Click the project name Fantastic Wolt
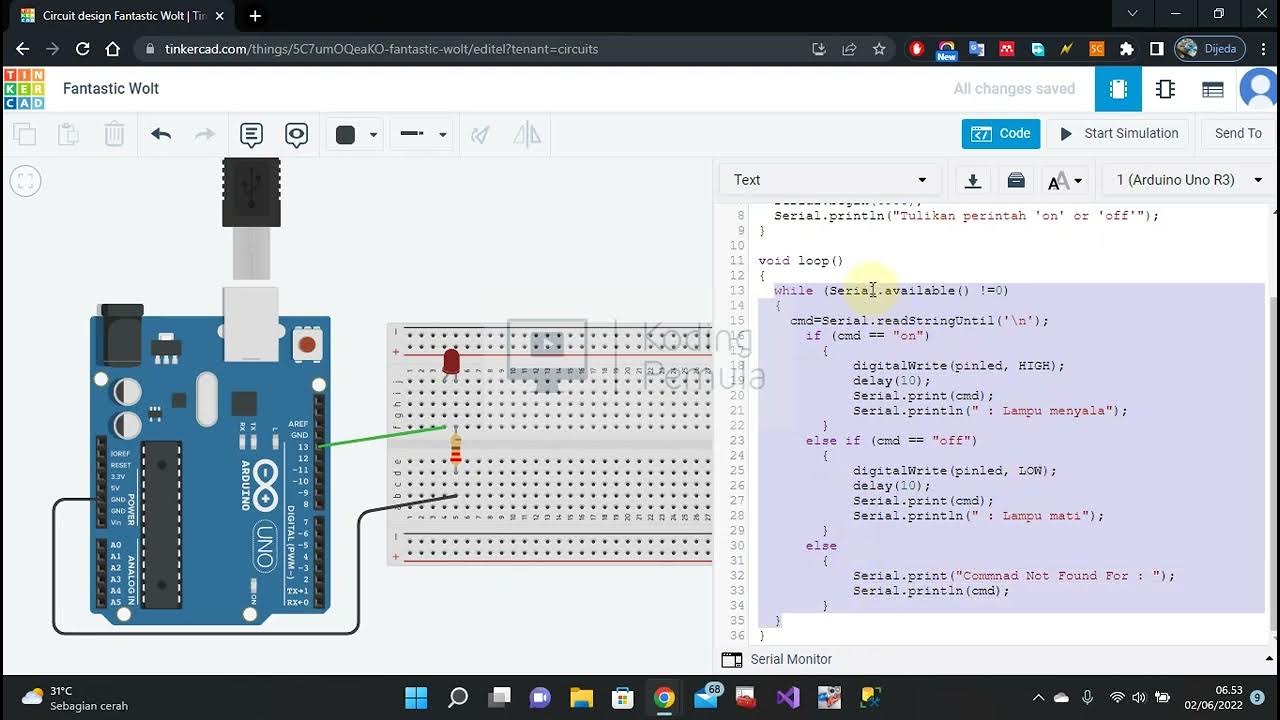Image resolution: width=1280 pixels, height=720 pixels. coord(111,88)
